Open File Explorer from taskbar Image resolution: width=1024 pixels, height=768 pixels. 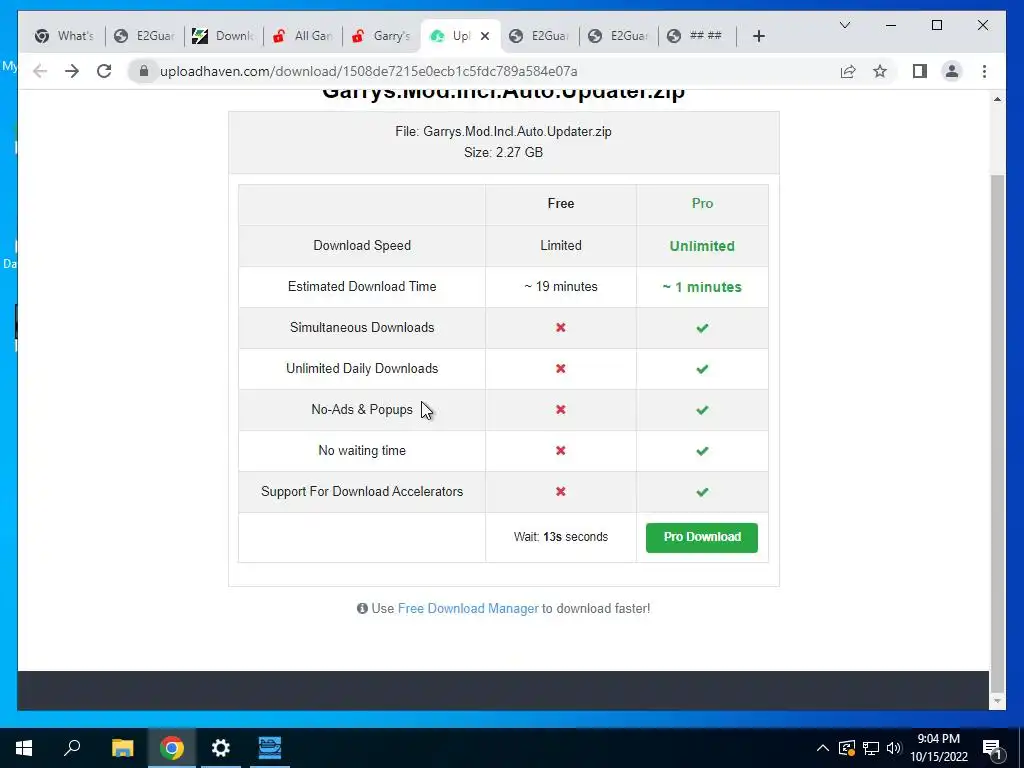coord(122,748)
